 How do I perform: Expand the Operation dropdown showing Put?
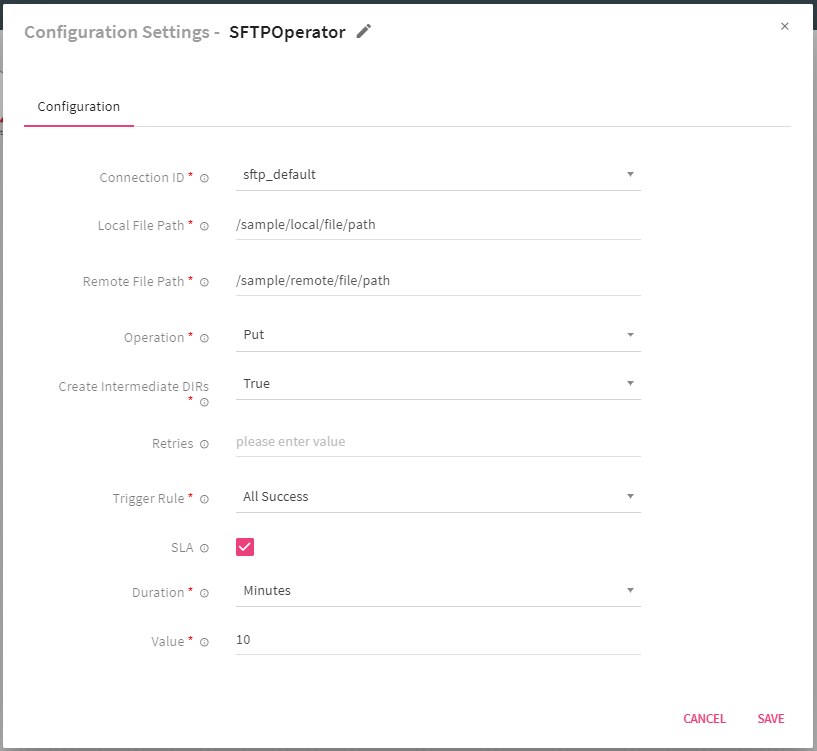[x=437, y=335]
